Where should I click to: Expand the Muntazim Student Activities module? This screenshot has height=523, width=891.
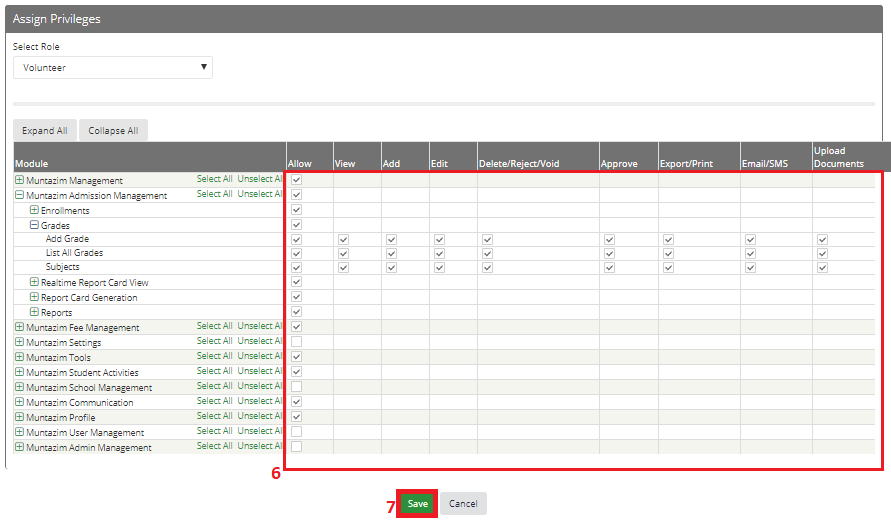click(x=19, y=372)
